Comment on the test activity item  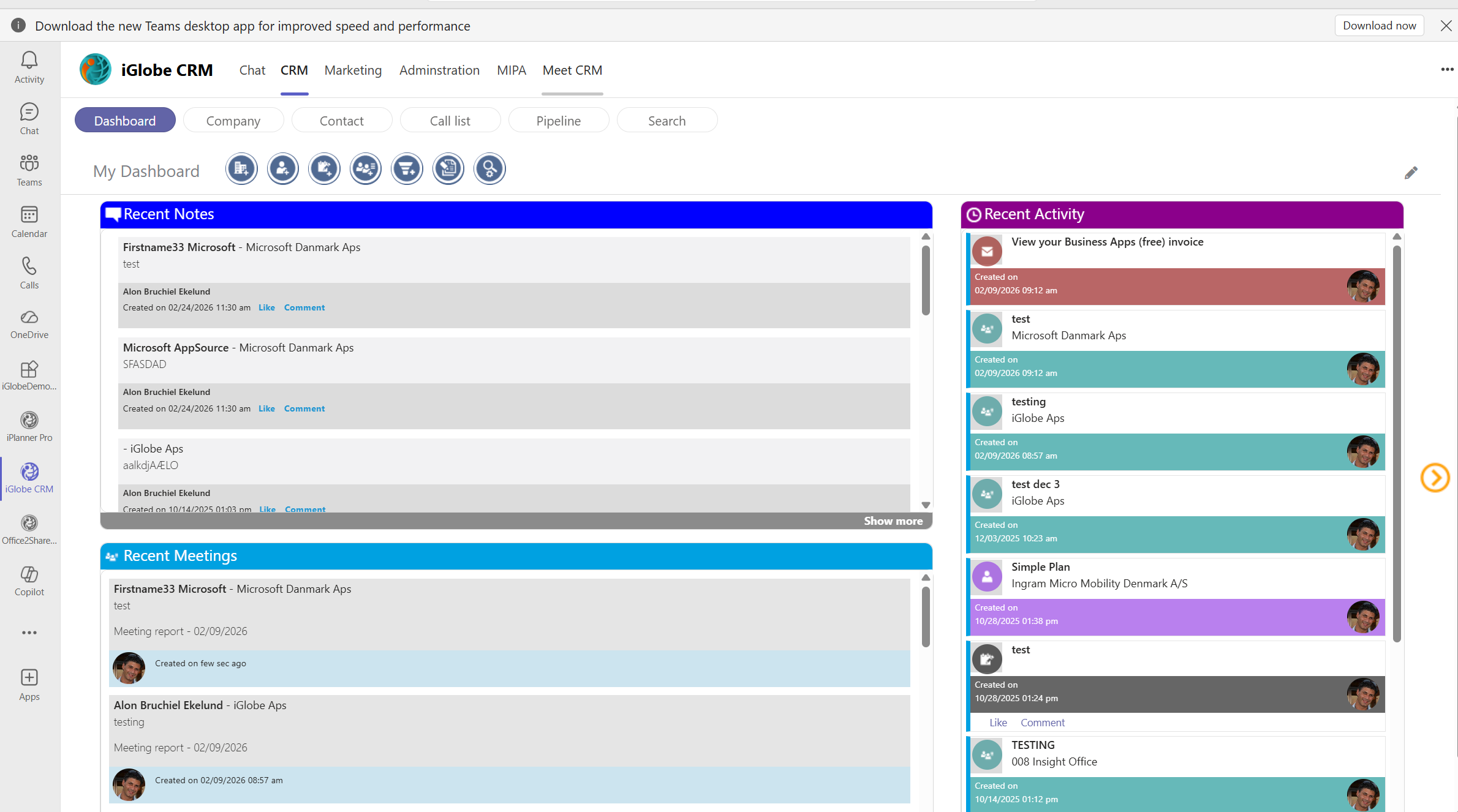[1042, 723]
